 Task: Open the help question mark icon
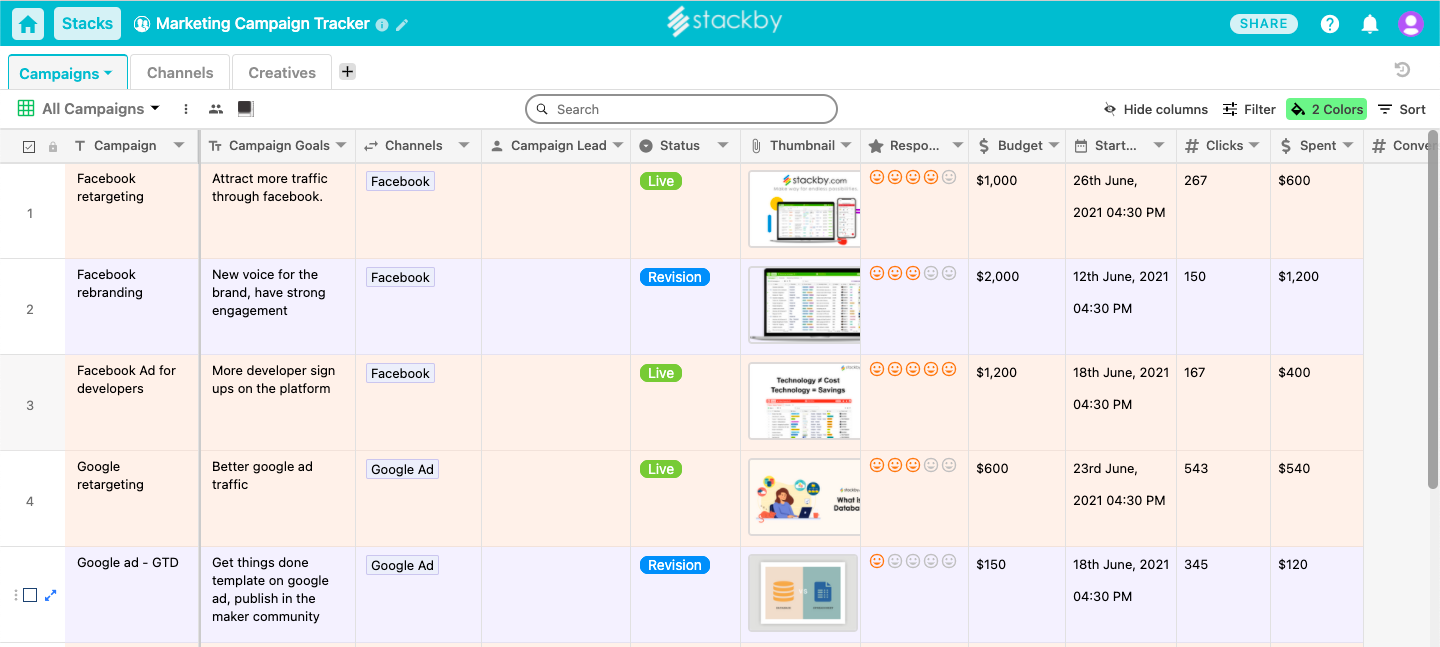click(x=1330, y=24)
